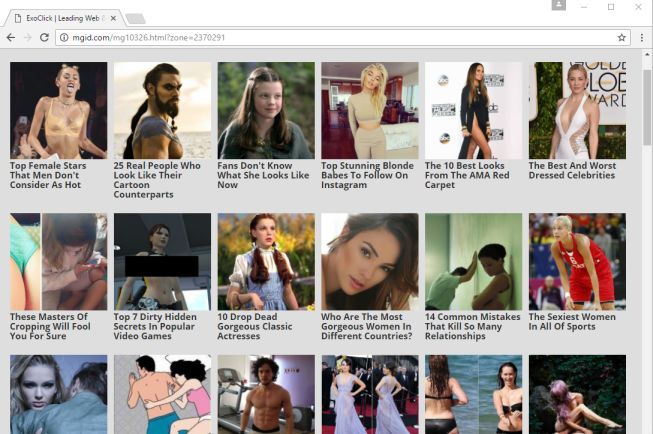This screenshot has width=653, height=434.
Task: Open 'Top Stunning Blonde Babes' headline
Action: pos(367,175)
